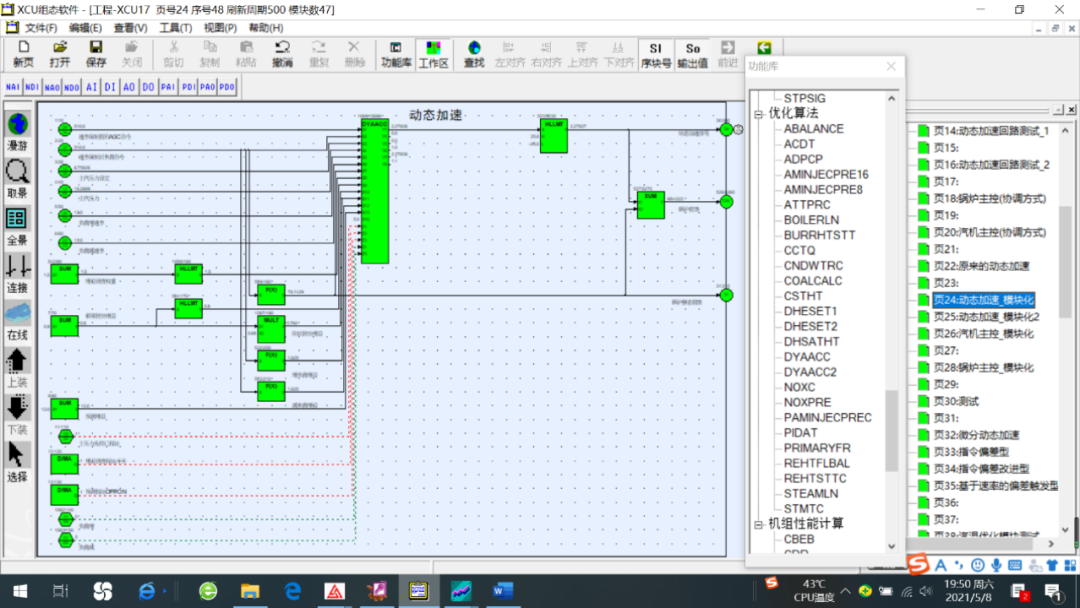Viewport: 1080px width, 608px height.
Task: Open the 视图(P) menu
Action: pyautogui.click(x=220, y=28)
